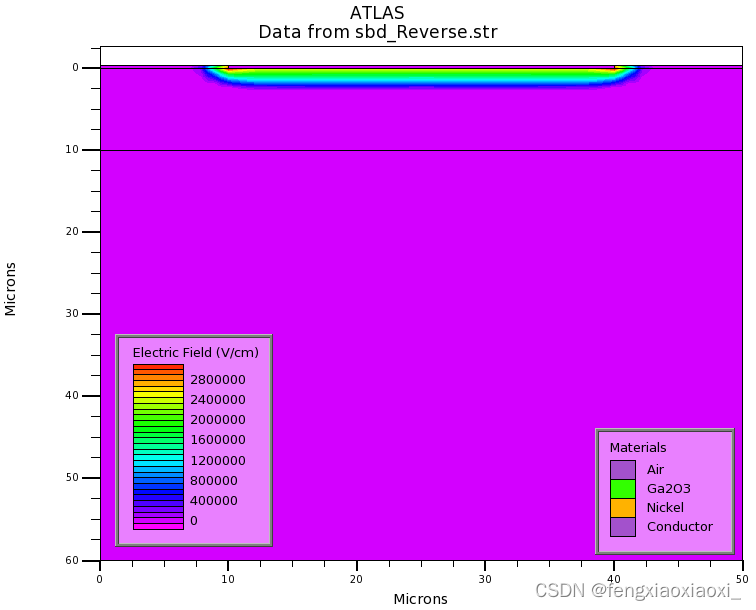Click the y-axis tick label 60

pyautogui.click(x=72, y=560)
